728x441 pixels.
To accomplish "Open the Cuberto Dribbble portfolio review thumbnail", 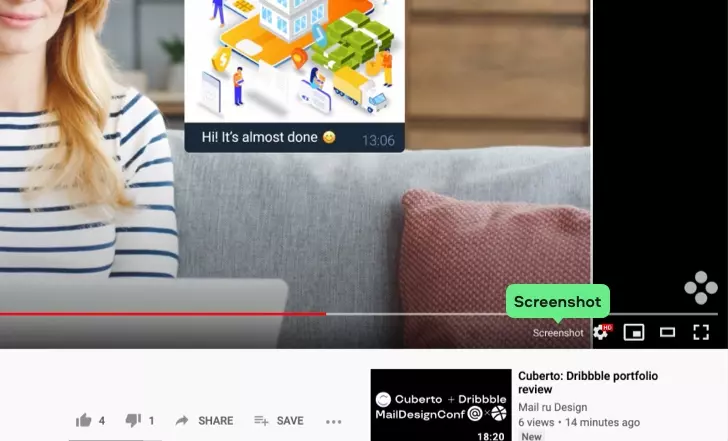I will pyautogui.click(x=441, y=405).
